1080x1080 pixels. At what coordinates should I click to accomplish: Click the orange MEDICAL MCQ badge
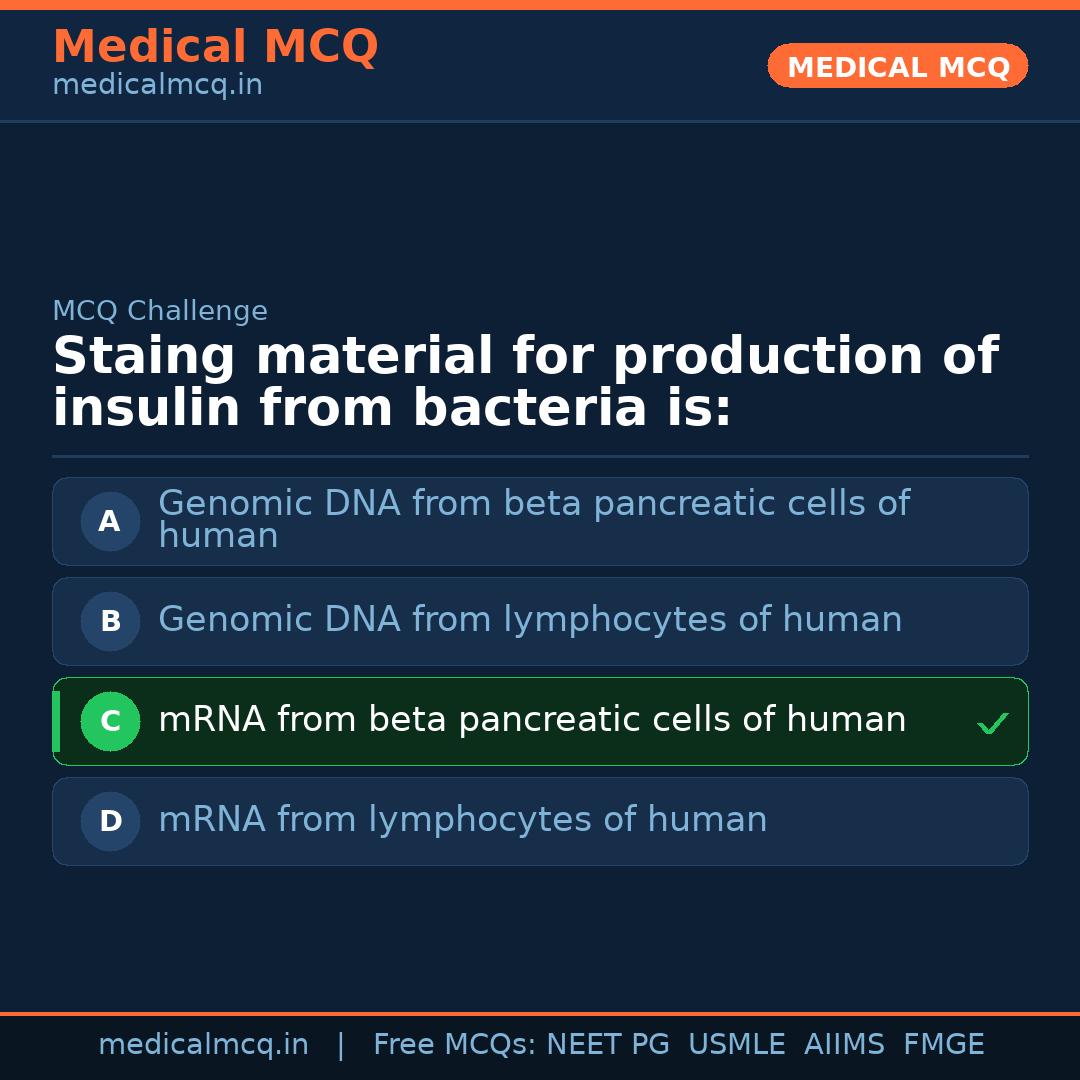tap(897, 66)
